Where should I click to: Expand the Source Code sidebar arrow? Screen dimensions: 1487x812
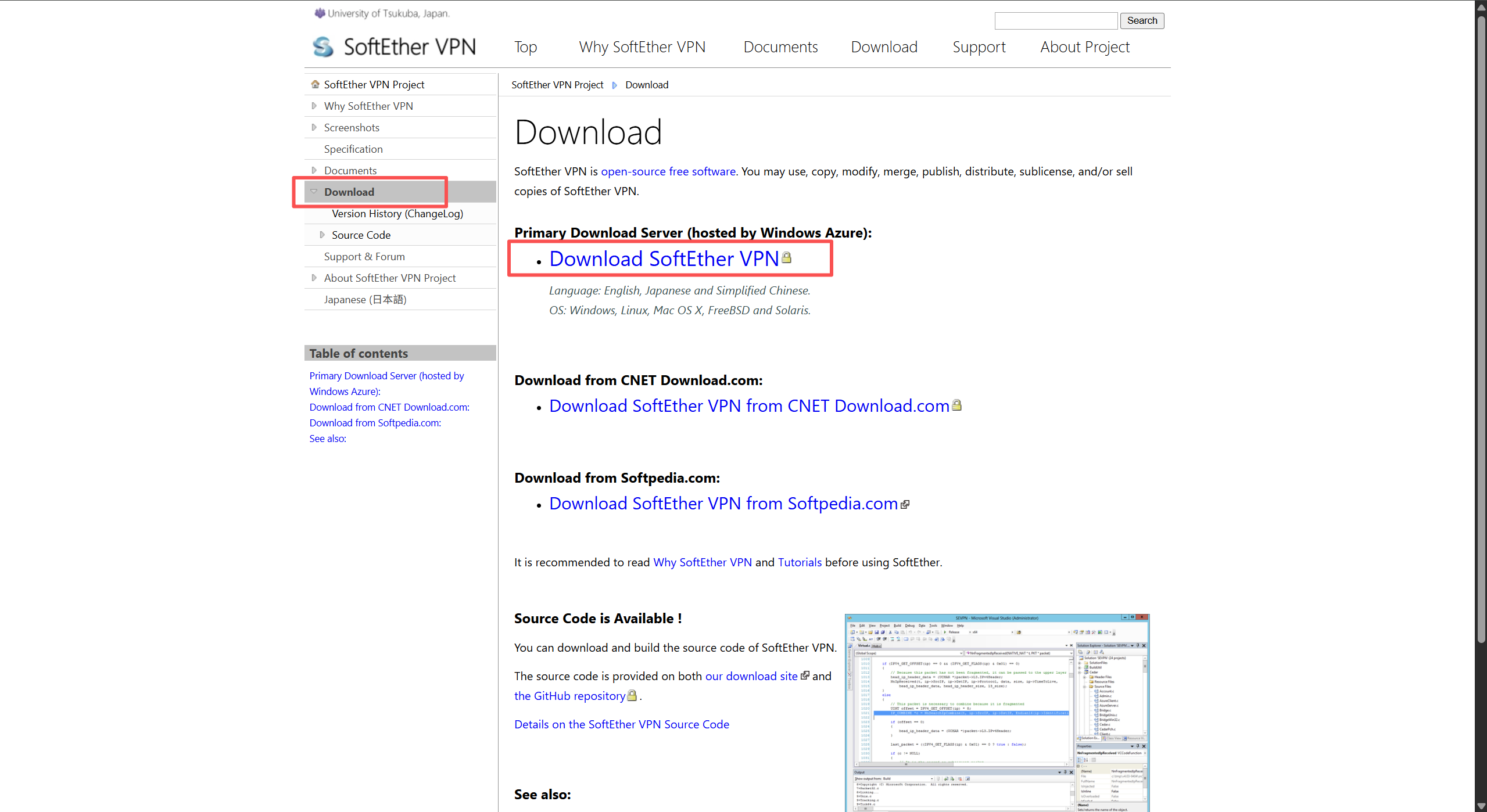click(x=322, y=235)
